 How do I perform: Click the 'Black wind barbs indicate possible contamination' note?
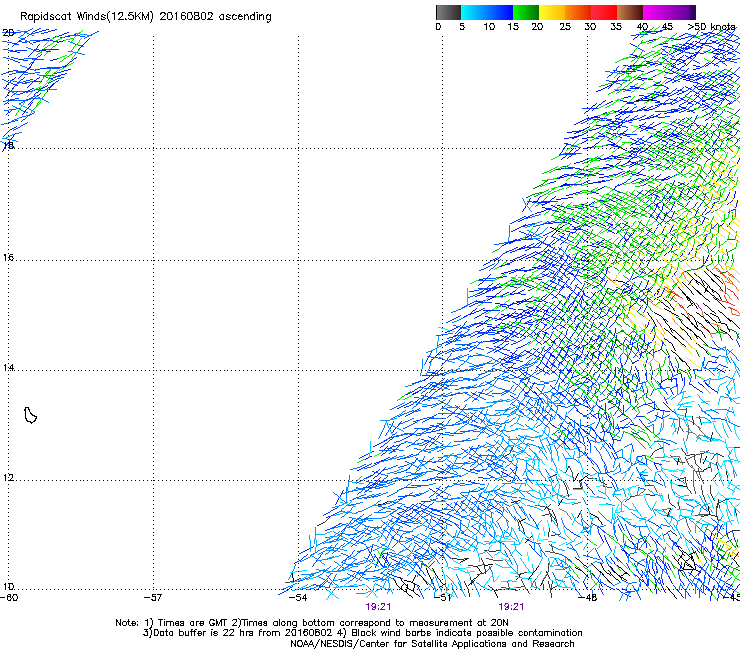[460, 633]
